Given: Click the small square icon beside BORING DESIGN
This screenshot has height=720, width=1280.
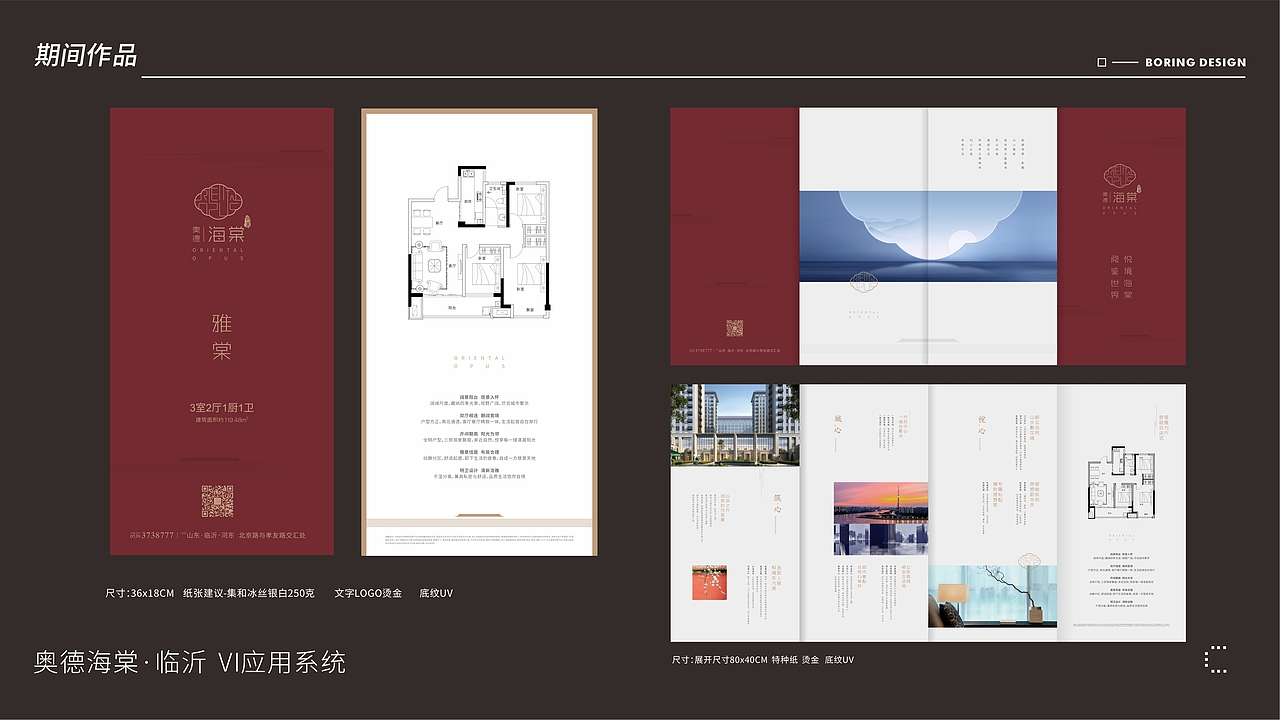Looking at the screenshot, I should pyautogui.click(x=1102, y=62).
